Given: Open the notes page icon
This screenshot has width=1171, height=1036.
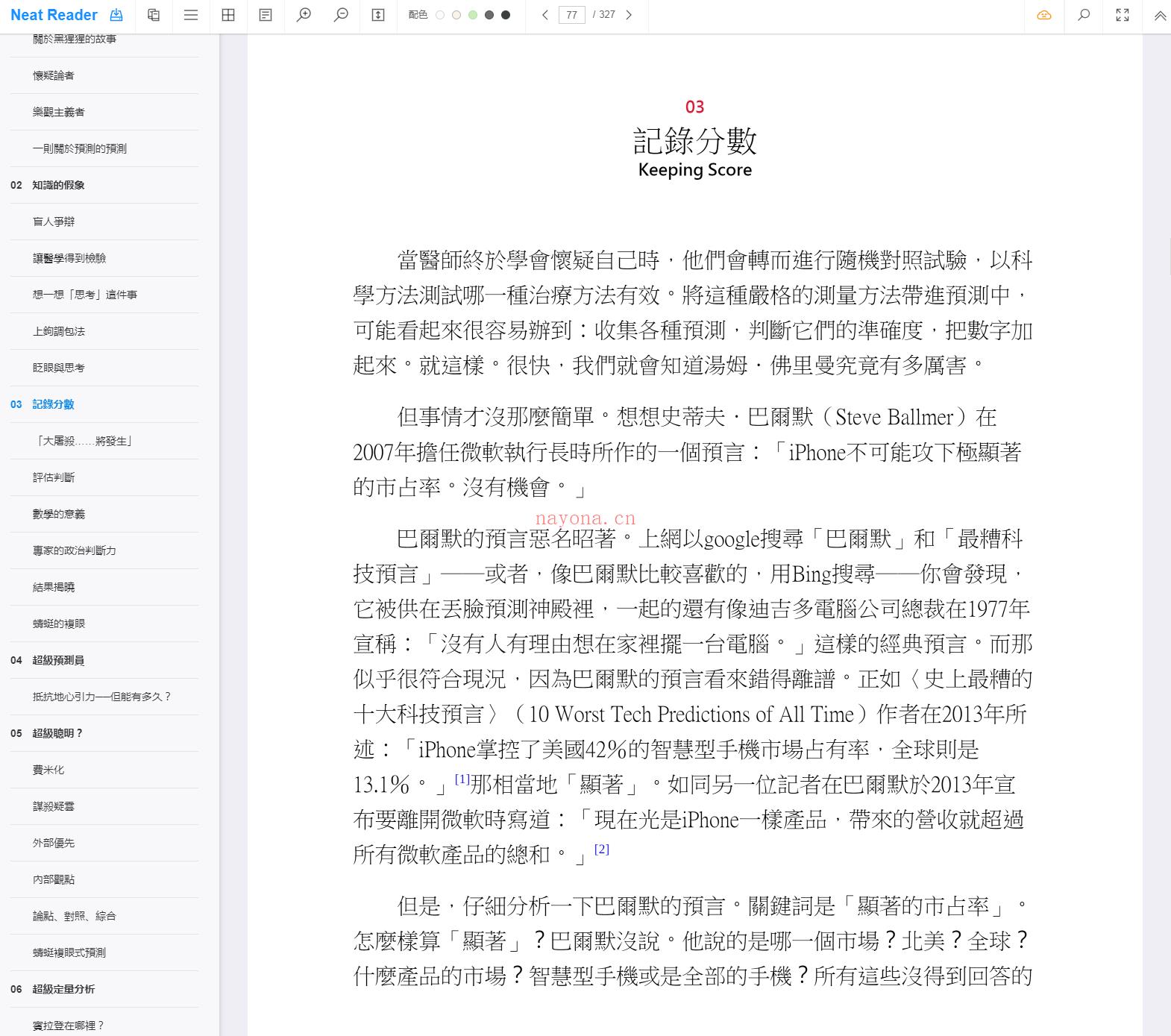Looking at the screenshot, I should (266, 15).
